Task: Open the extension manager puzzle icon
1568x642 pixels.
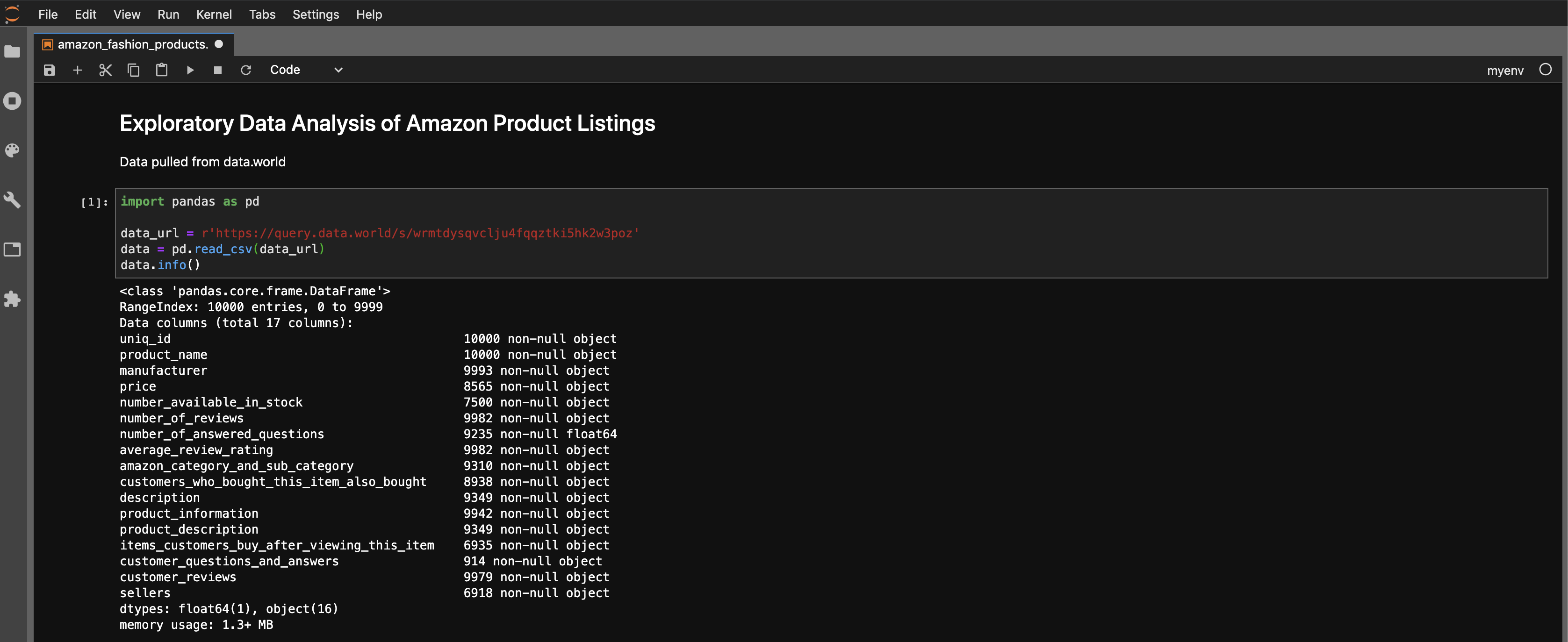Action: coord(12,299)
